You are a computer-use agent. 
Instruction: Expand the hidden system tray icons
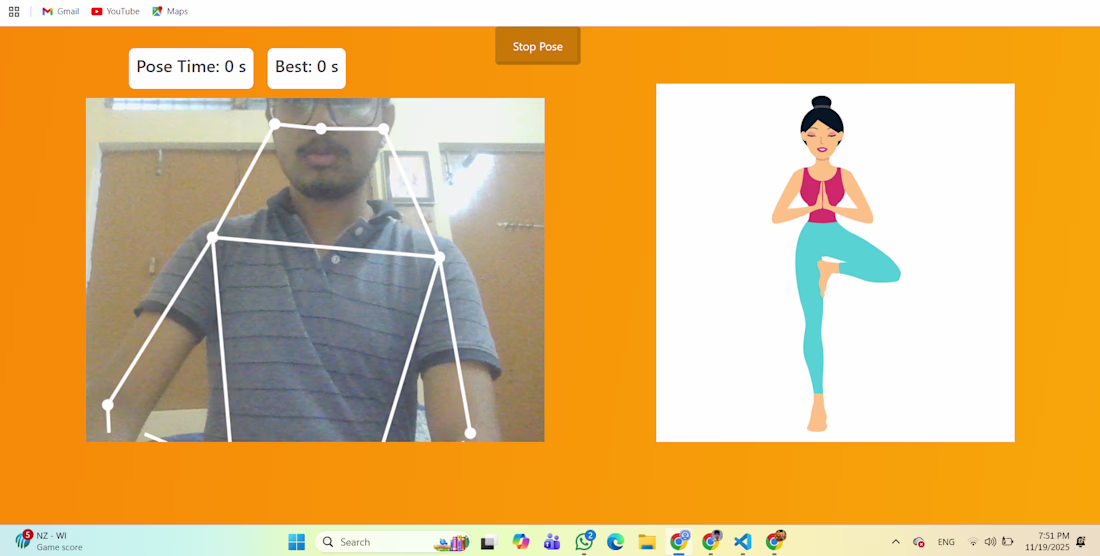(x=896, y=542)
